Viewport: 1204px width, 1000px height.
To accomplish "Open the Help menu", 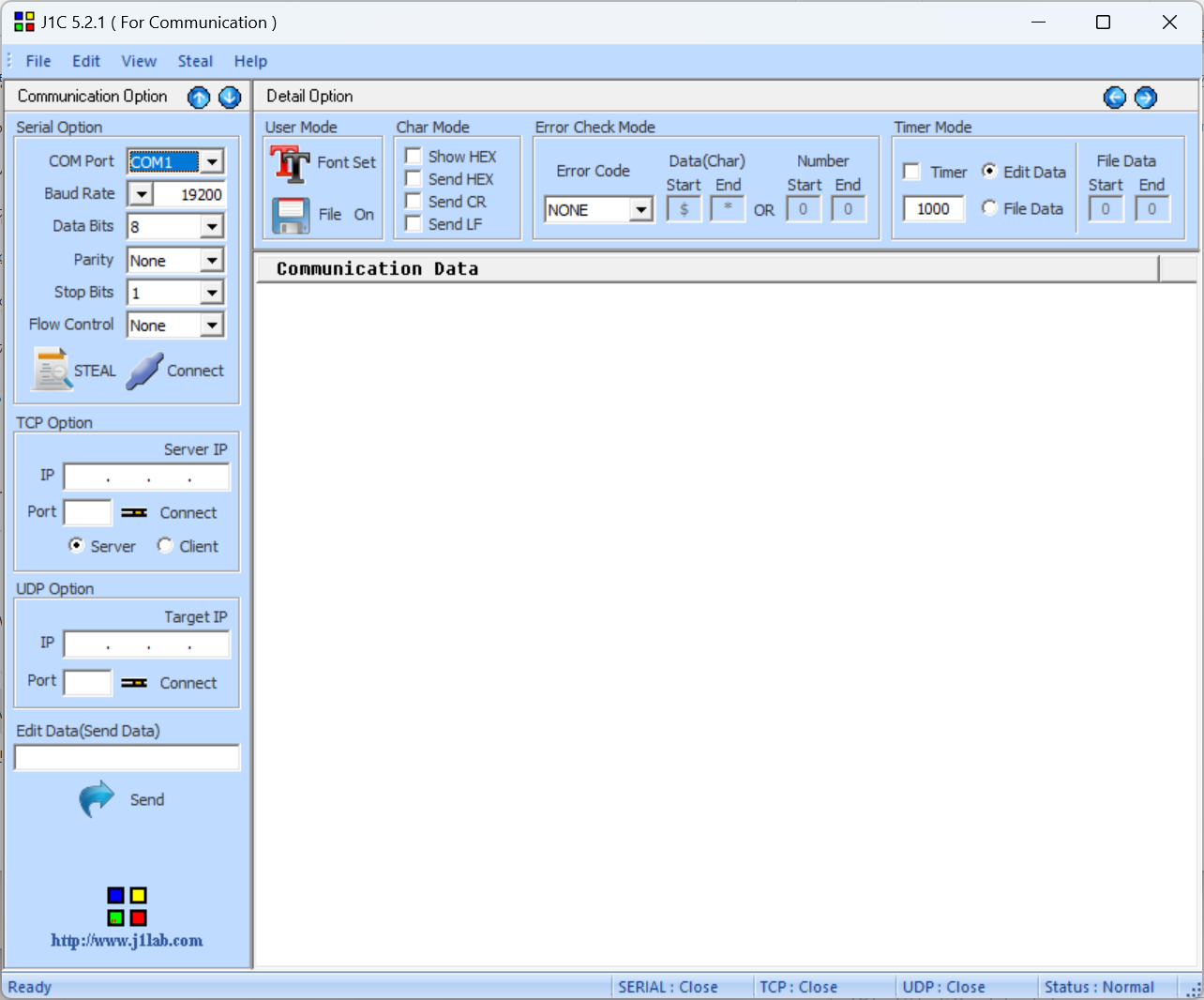I will (250, 61).
